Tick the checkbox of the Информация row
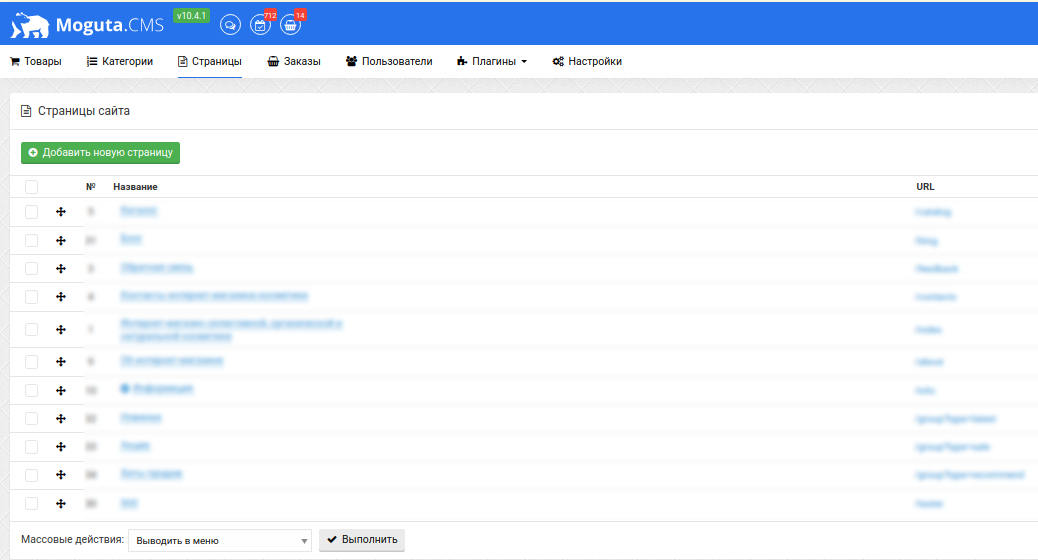The width and height of the screenshot is (1038, 560). (x=31, y=391)
